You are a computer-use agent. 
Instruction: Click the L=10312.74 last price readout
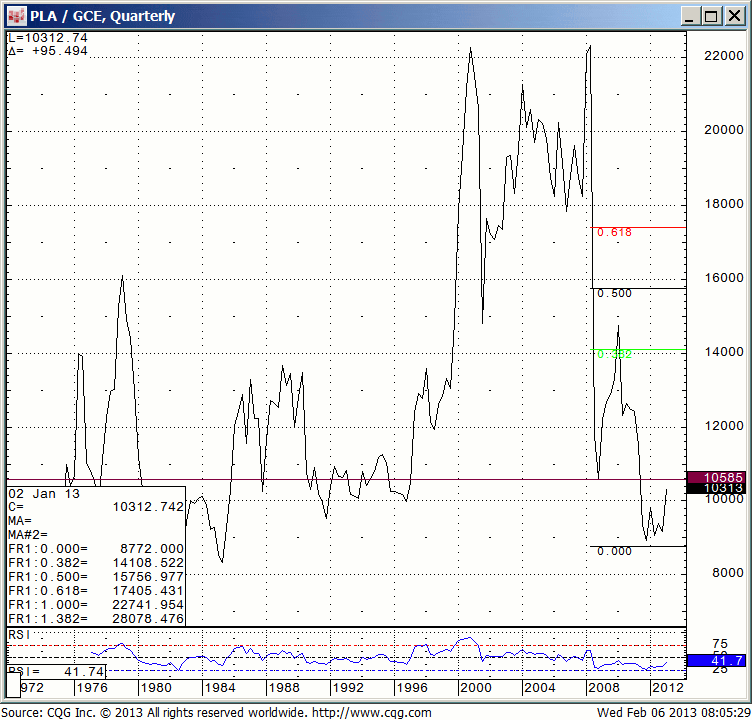coord(47,38)
